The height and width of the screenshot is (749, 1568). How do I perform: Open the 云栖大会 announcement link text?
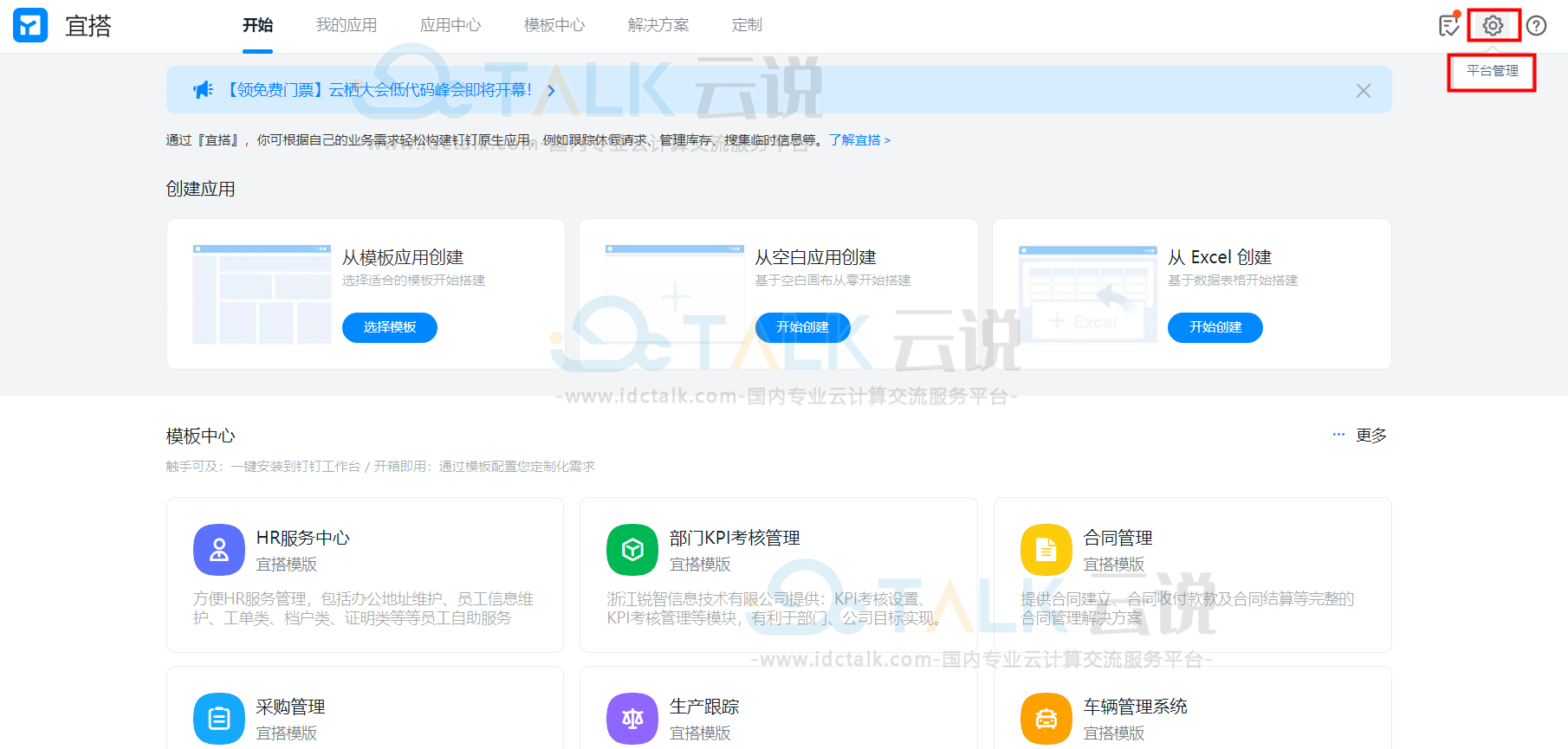[379, 90]
